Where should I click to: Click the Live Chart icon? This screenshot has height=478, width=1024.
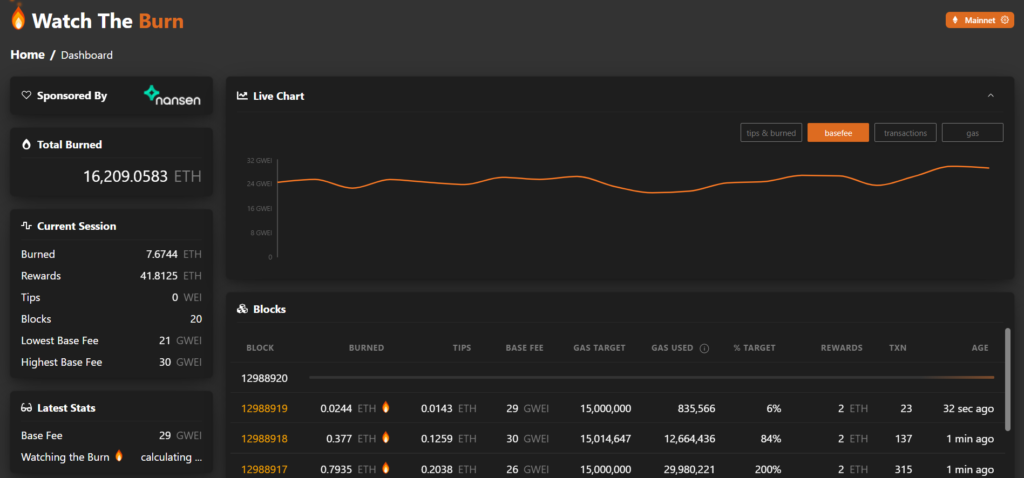coord(242,96)
